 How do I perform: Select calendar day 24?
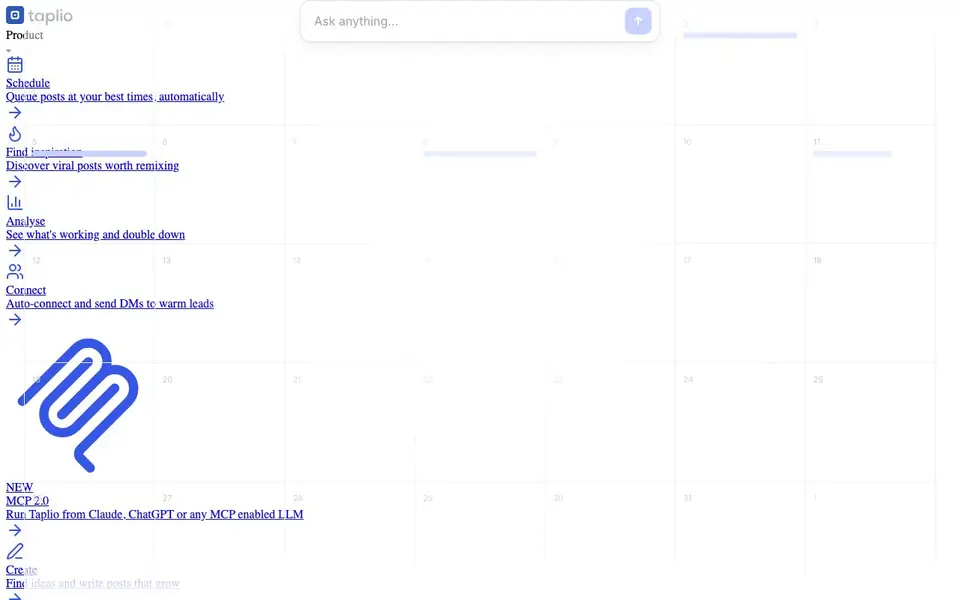(688, 380)
